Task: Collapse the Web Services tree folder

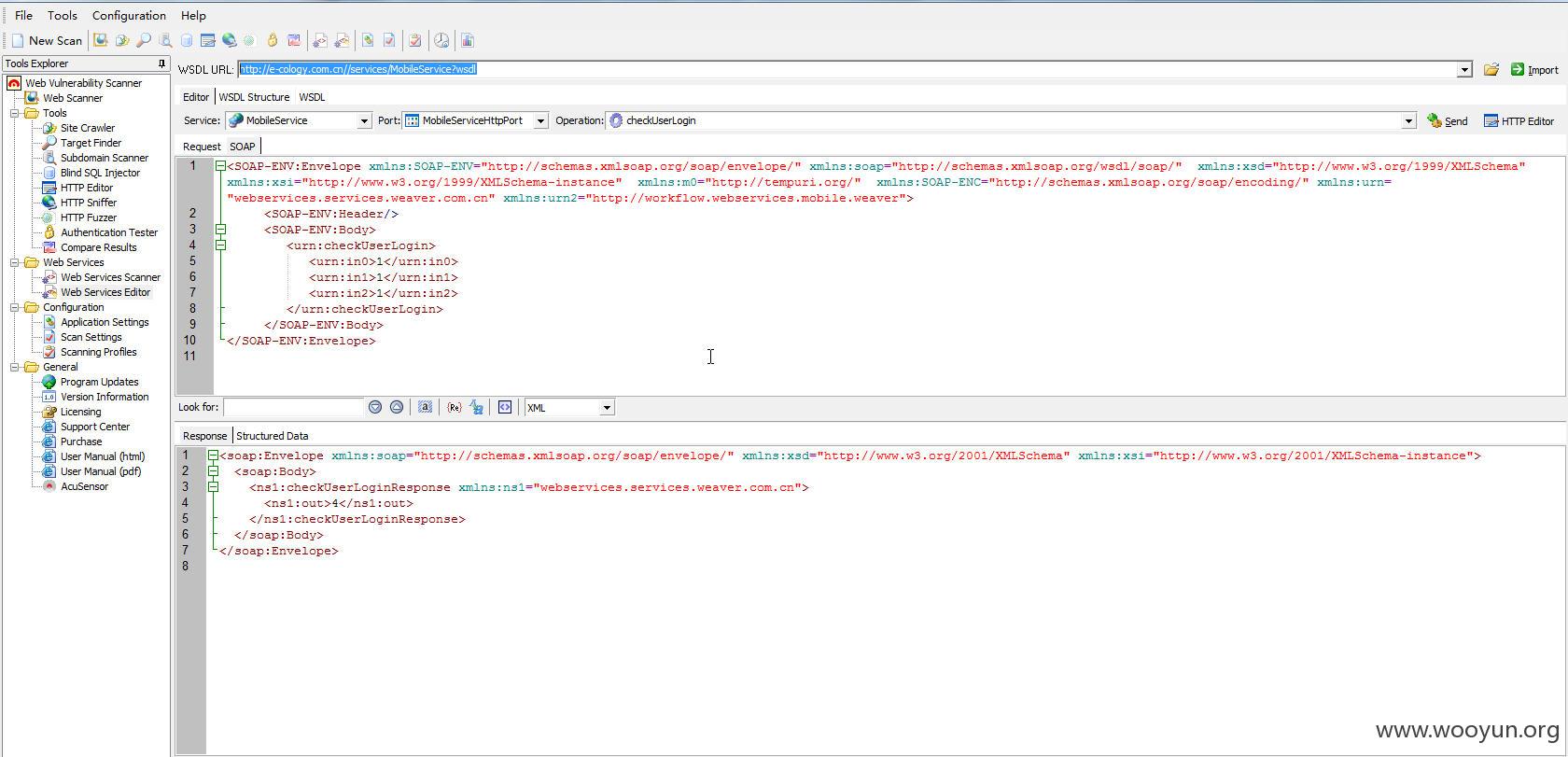Action: (x=16, y=262)
